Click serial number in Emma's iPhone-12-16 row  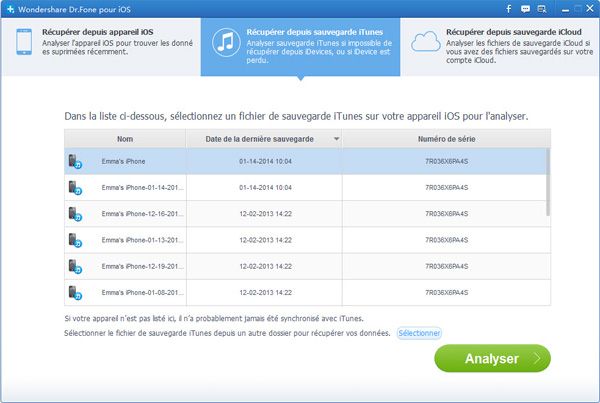(447, 214)
